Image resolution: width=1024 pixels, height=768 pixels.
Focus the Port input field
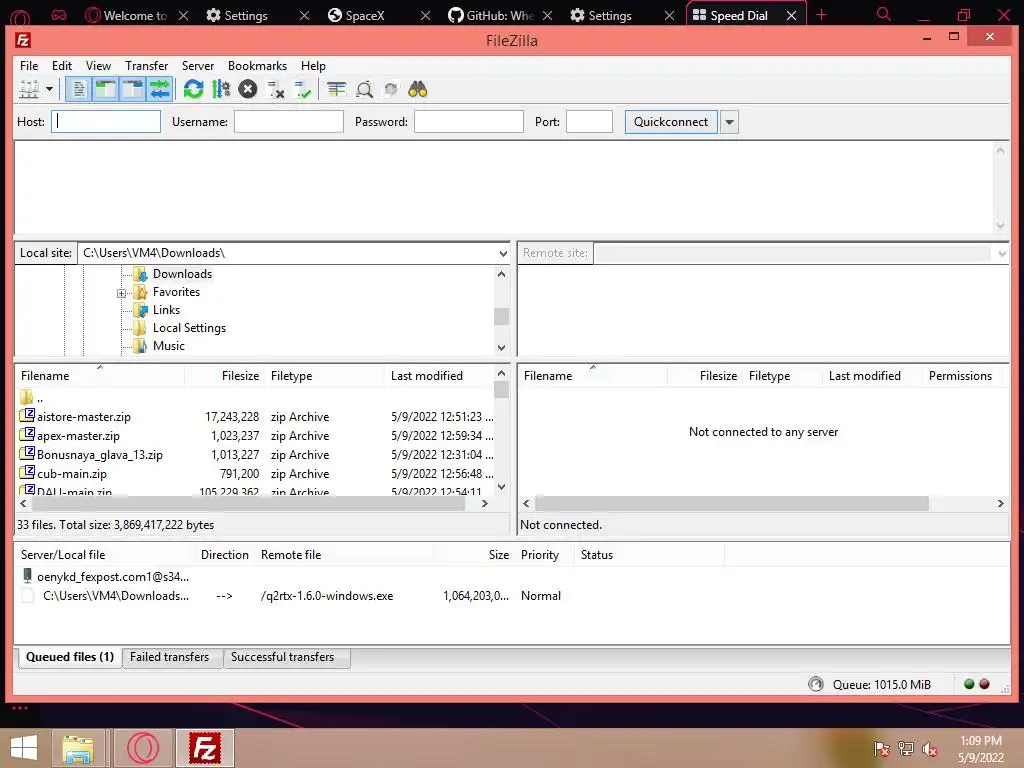(589, 121)
